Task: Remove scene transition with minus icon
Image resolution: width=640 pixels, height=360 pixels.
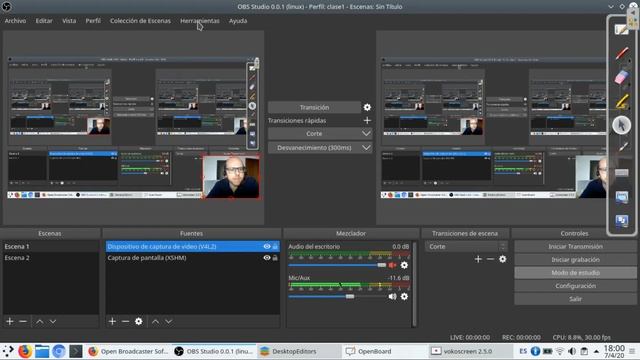Action: point(490,259)
